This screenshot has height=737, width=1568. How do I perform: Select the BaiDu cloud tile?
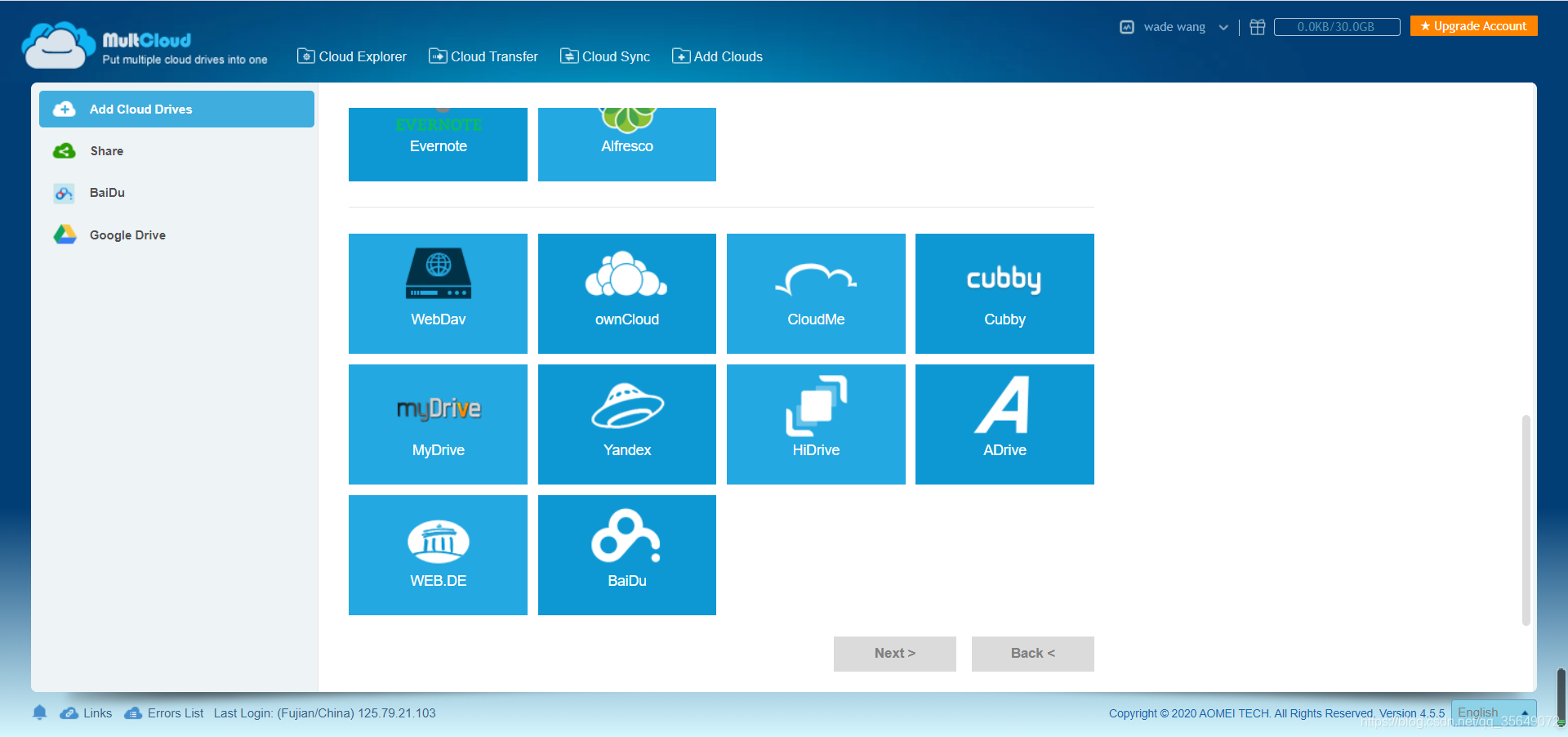[x=627, y=555]
